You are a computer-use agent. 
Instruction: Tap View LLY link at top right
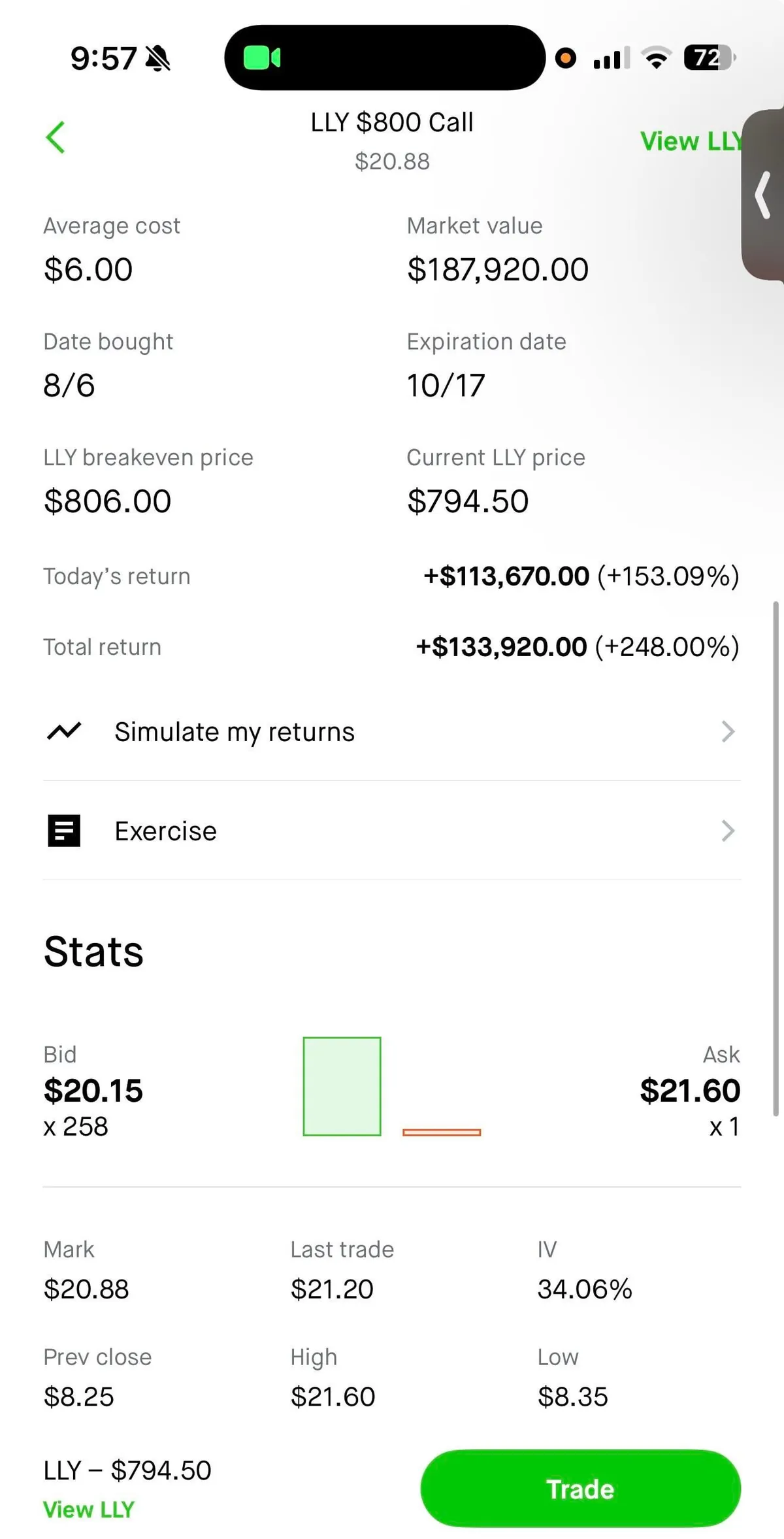click(x=690, y=141)
